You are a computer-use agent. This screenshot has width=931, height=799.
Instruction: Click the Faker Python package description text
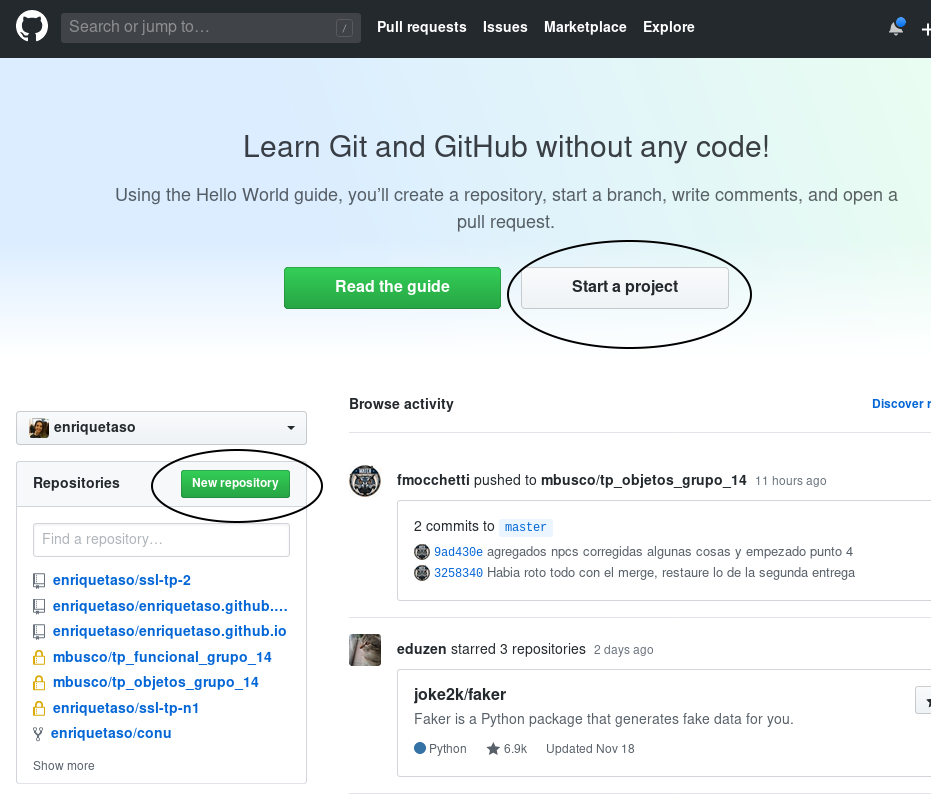[x=603, y=719]
